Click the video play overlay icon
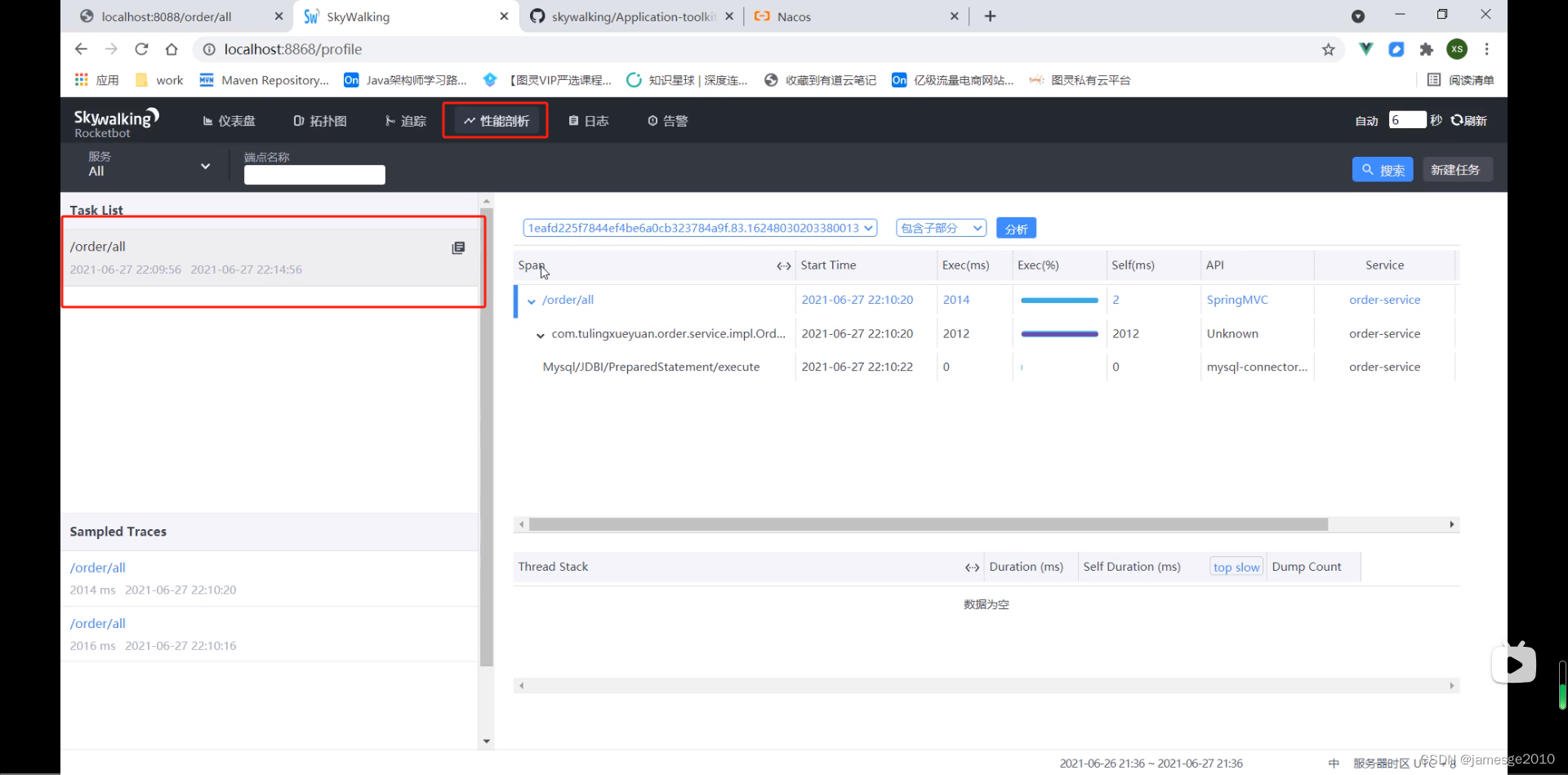The width and height of the screenshot is (1568, 775). click(1513, 663)
